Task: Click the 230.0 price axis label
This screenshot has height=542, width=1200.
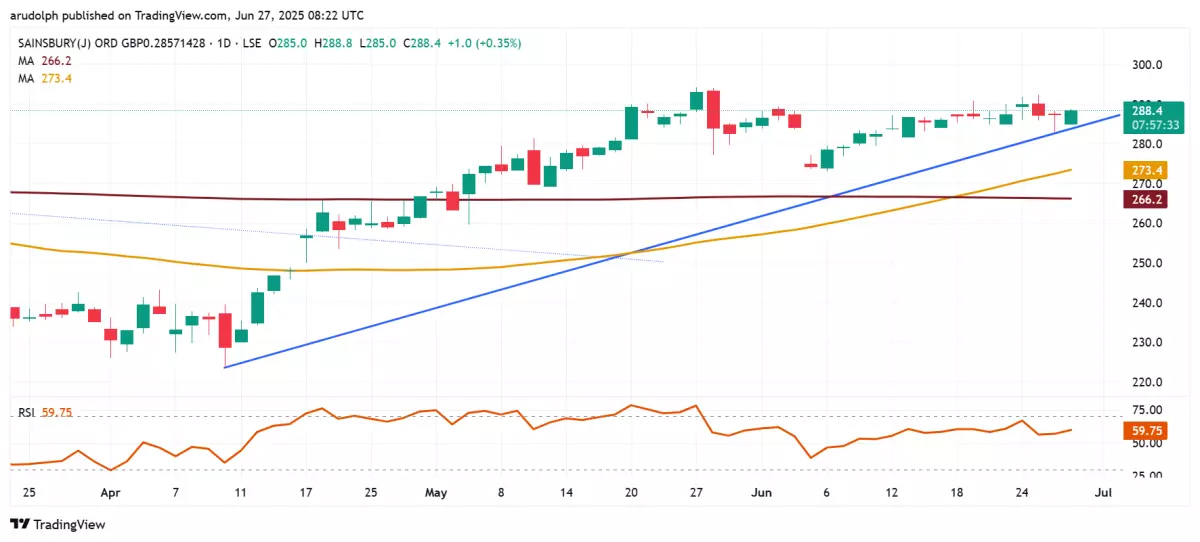Action: (1147, 342)
